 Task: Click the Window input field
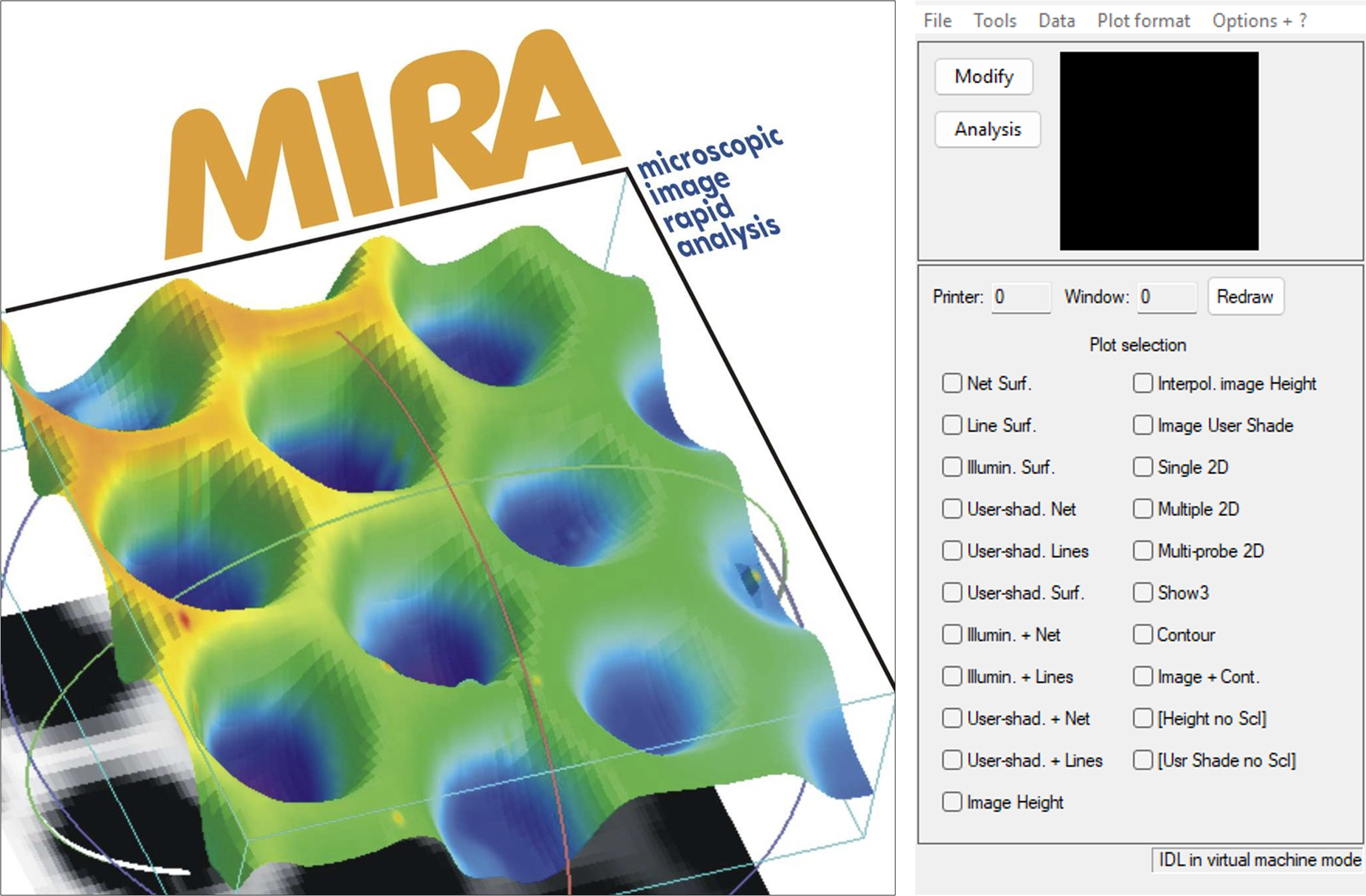1168,298
